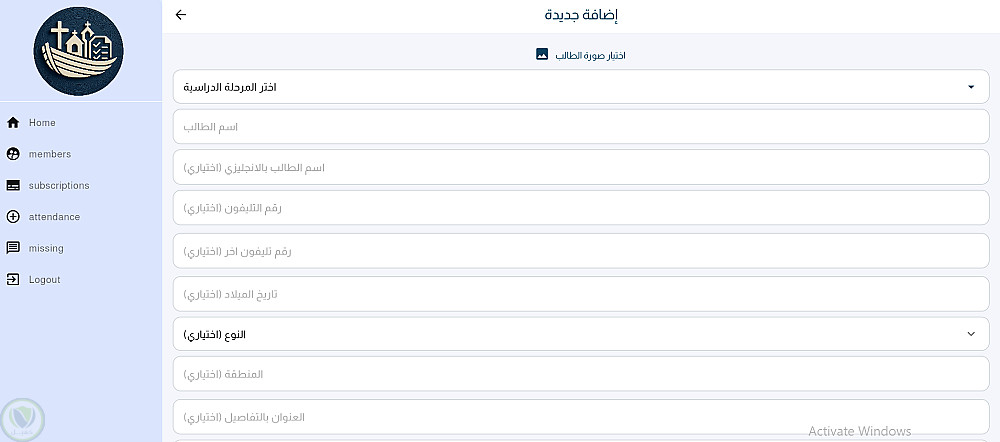Viewport: 1000px width, 442px height.
Task: Expand the gender dropdown (النوع)
Action: tap(580, 333)
